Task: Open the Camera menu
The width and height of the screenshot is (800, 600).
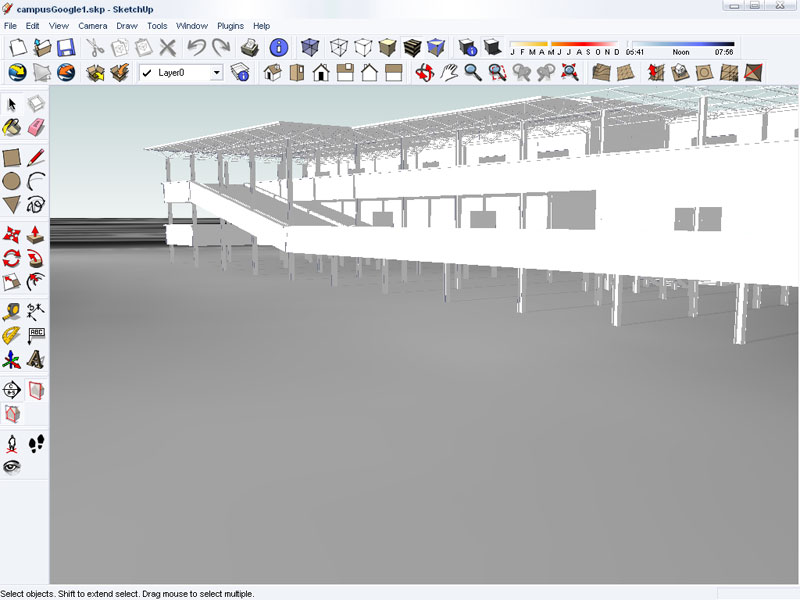Action: tap(92, 25)
